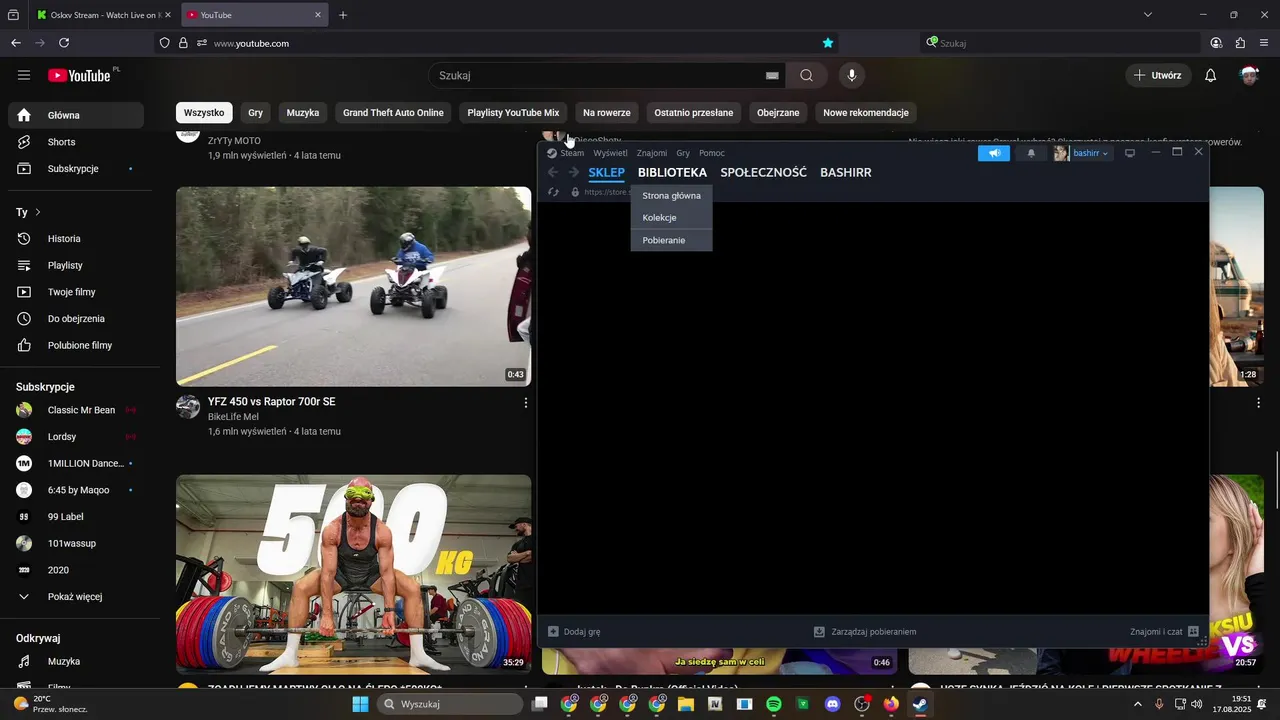
Task: Open a new browser tab
Action: (343, 15)
